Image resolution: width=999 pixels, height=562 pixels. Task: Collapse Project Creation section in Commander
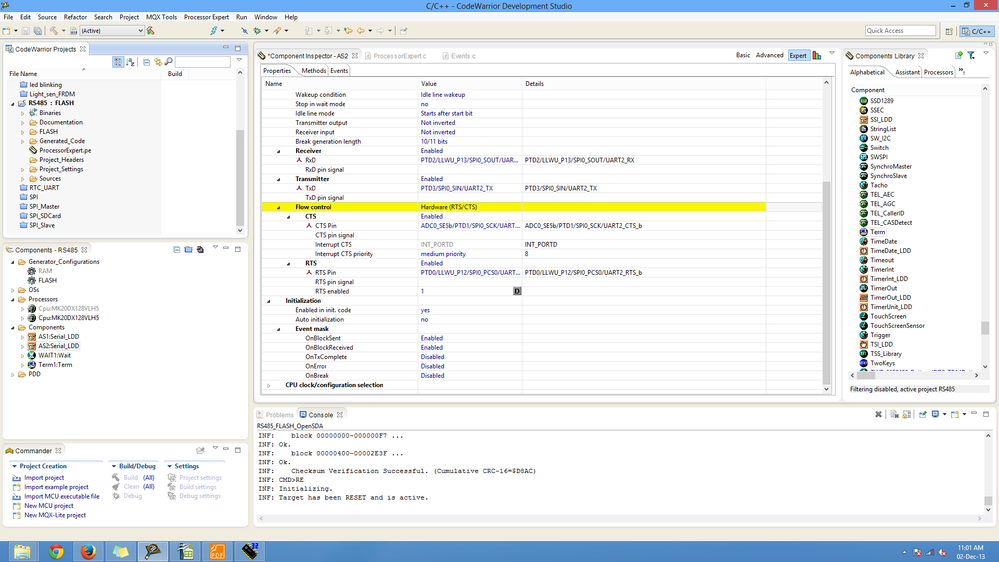tap(14, 466)
